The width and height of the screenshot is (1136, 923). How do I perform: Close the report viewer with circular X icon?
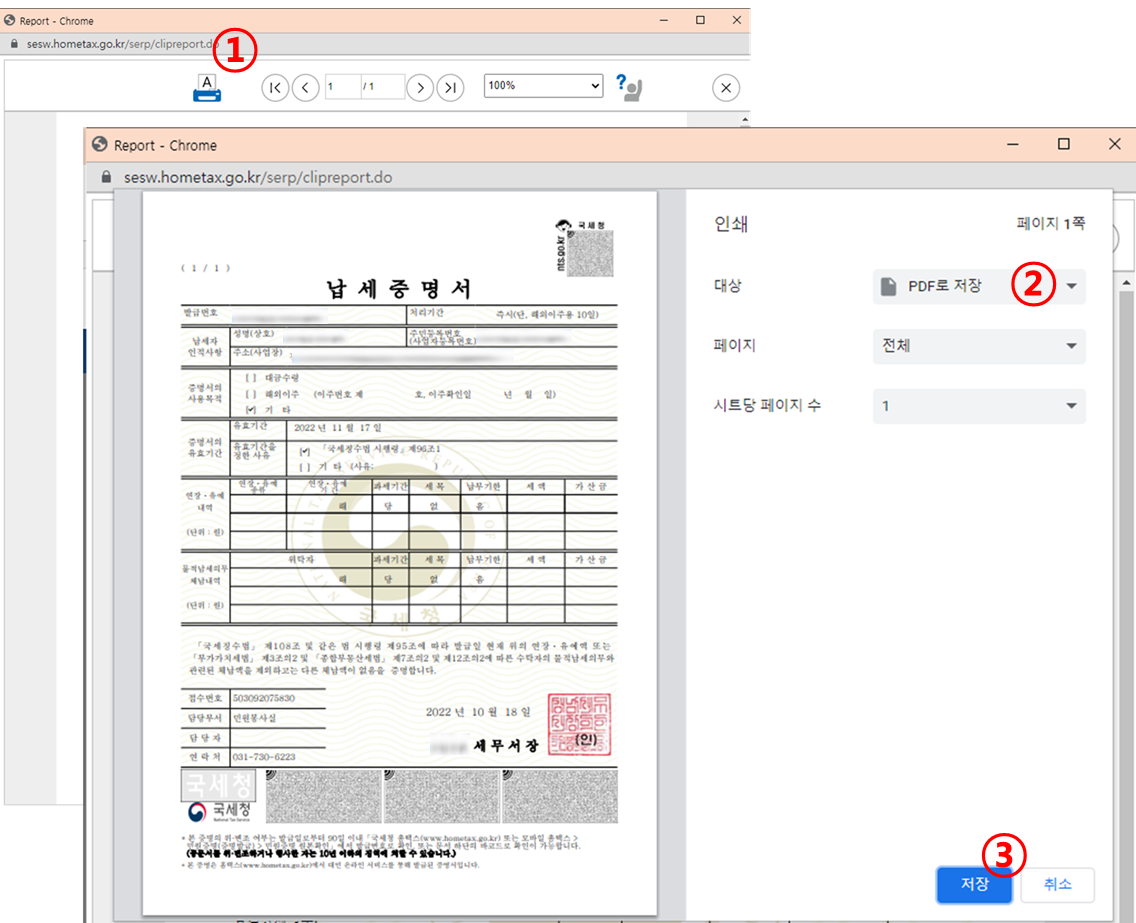[725, 88]
